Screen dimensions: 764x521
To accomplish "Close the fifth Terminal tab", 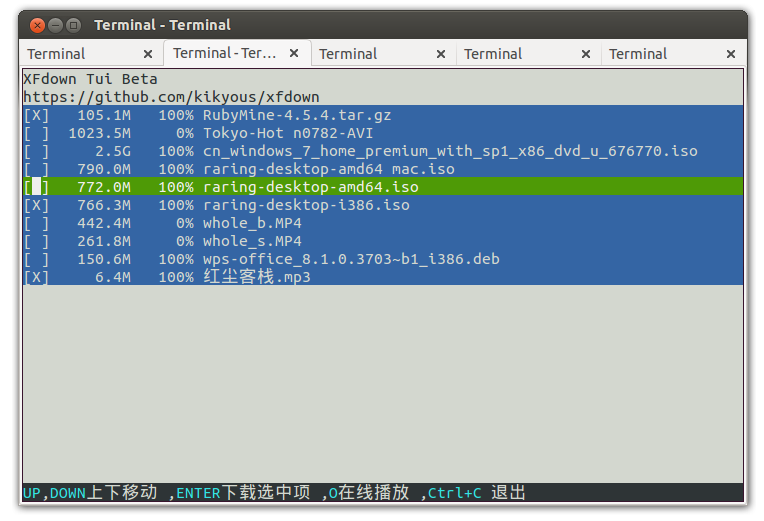I will 731,54.
